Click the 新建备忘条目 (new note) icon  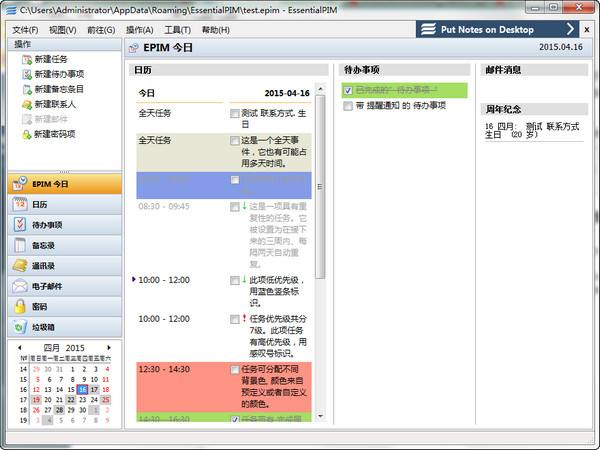coord(27,89)
